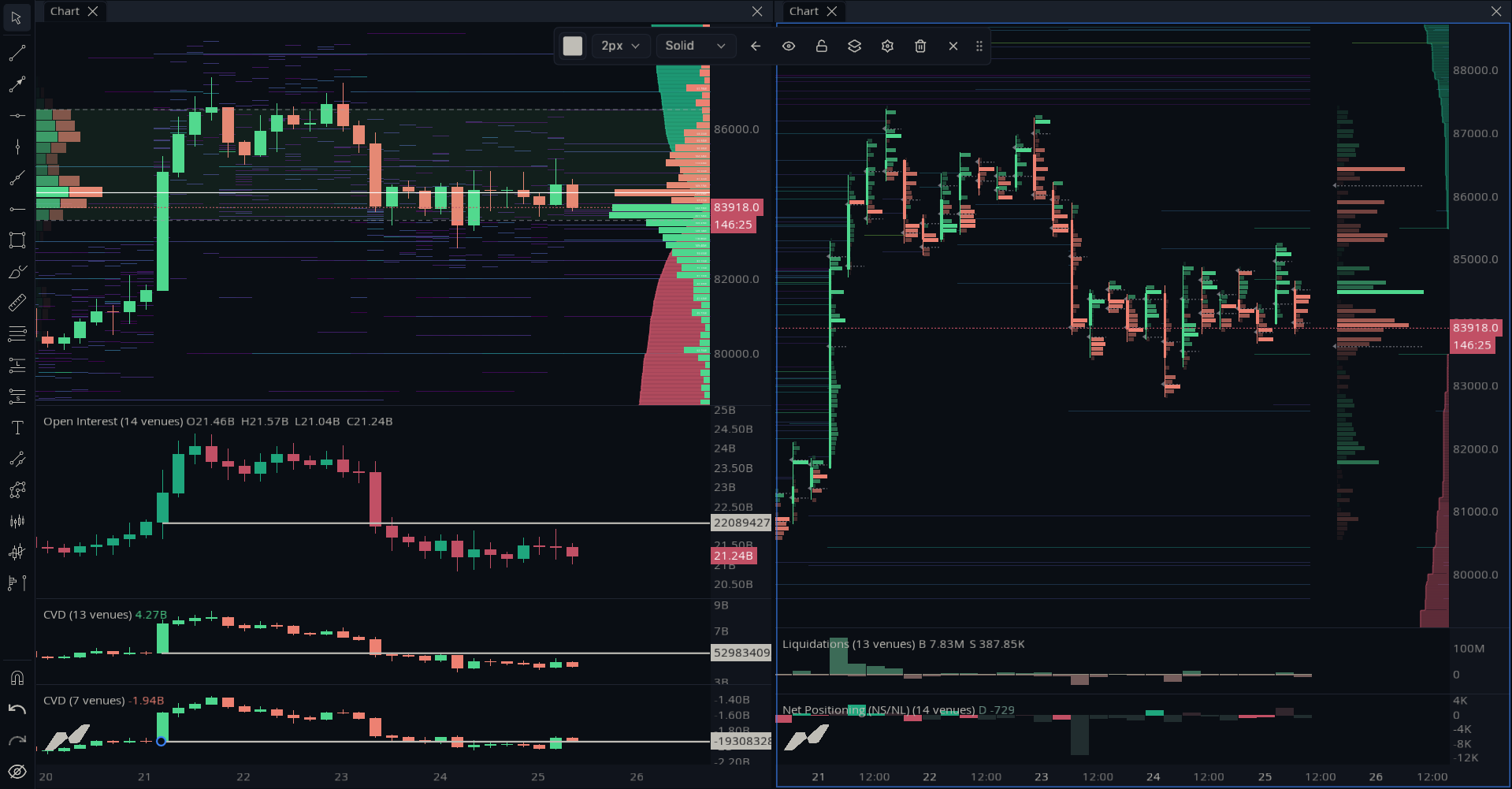
Task: Close the floating drawing toolbar
Action: pos(953,46)
